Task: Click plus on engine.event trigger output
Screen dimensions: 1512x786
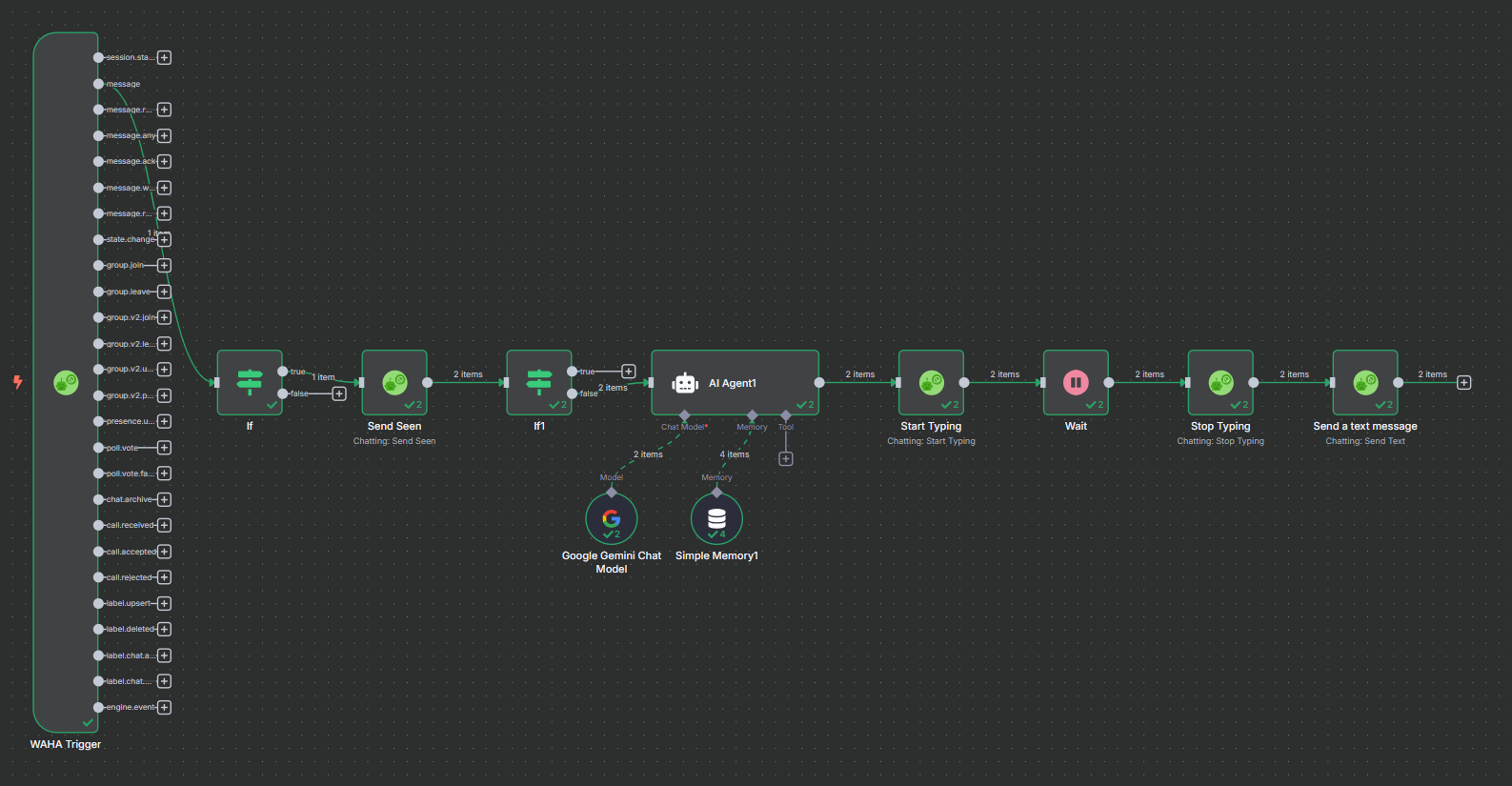Action: tap(165, 707)
